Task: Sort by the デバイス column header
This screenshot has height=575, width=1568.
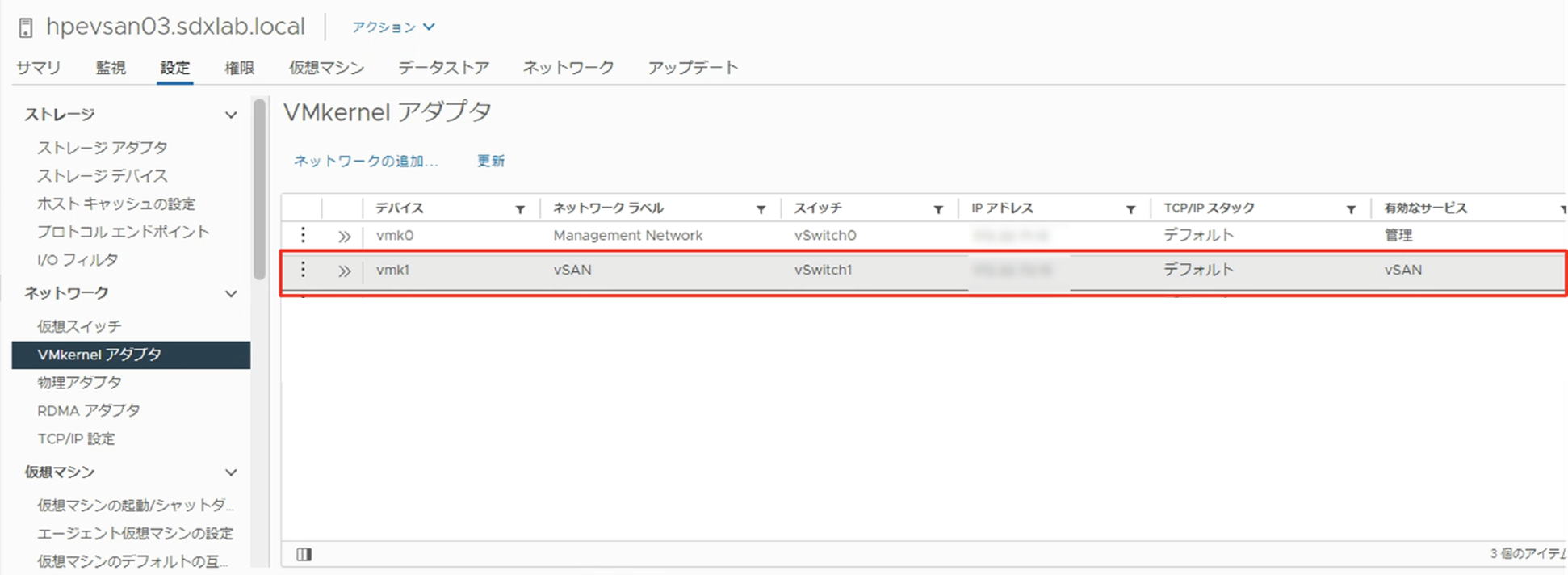Action: point(400,208)
